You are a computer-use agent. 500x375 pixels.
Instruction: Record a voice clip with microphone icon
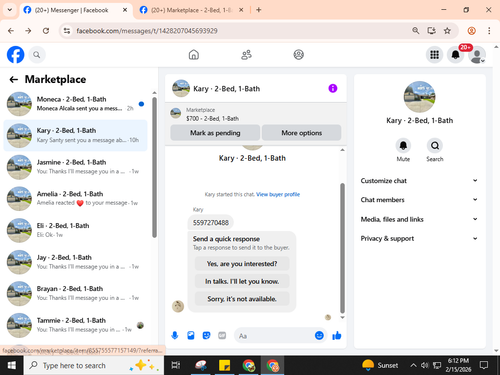point(175,335)
